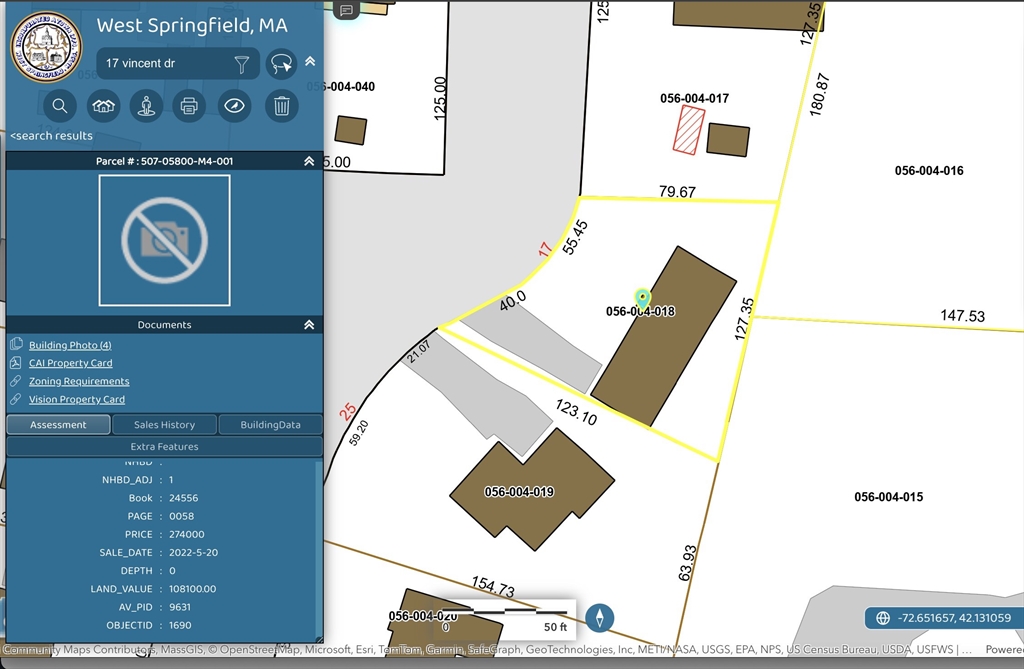
Task: Go back to search results
Action: pos(52,136)
